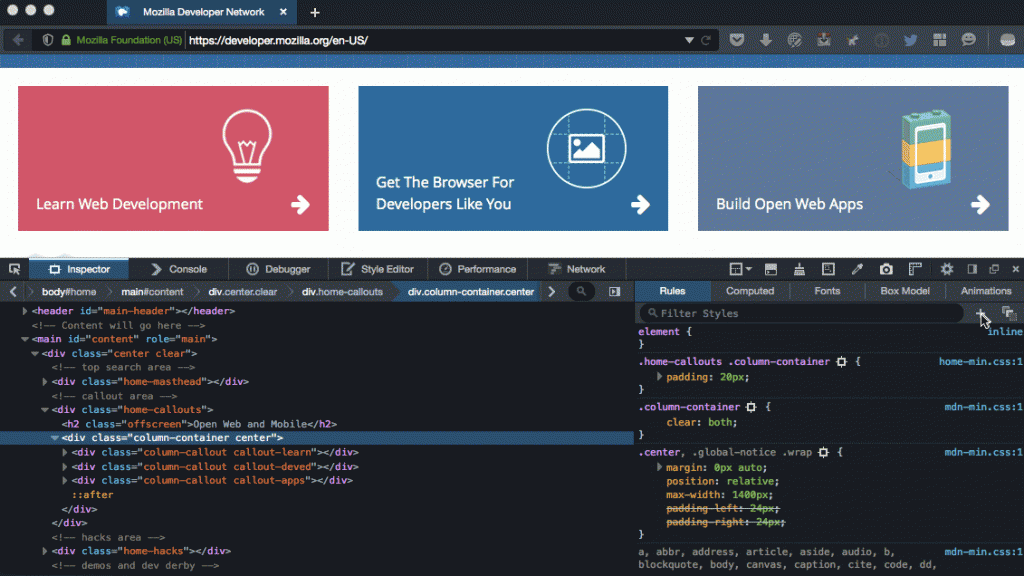Expand the home-masthead div node

click(x=45, y=381)
